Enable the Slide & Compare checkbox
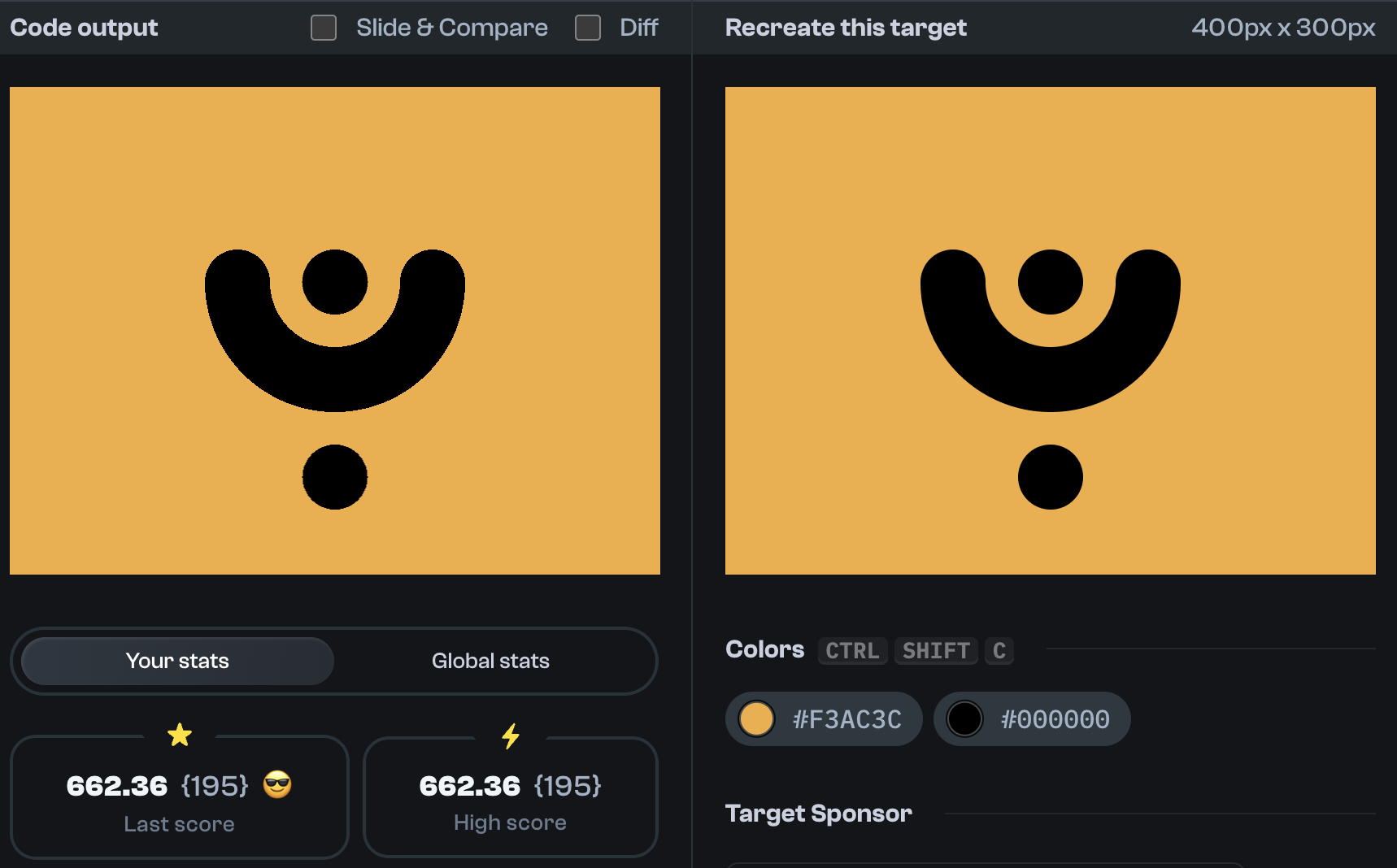 pos(323,27)
